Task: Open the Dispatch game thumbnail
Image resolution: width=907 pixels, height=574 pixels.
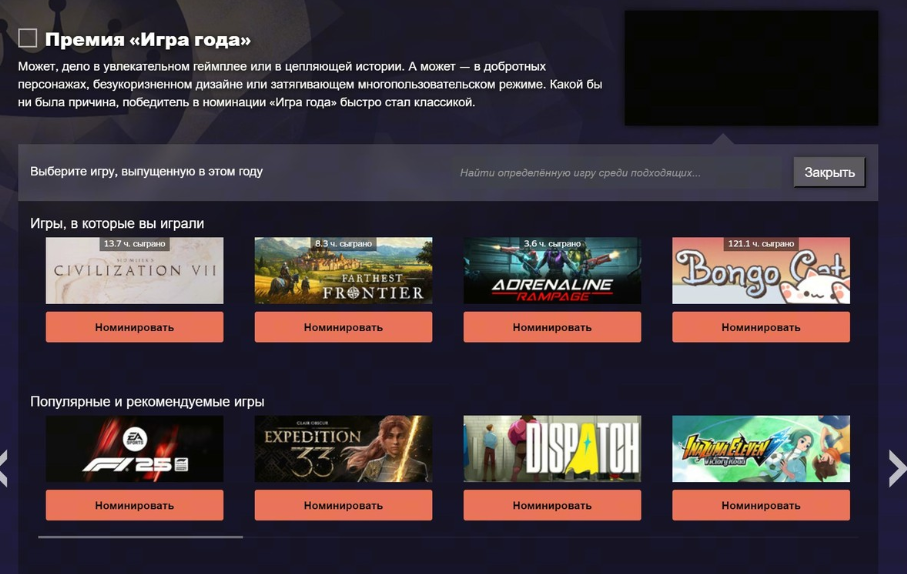Action: [x=552, y=448]
